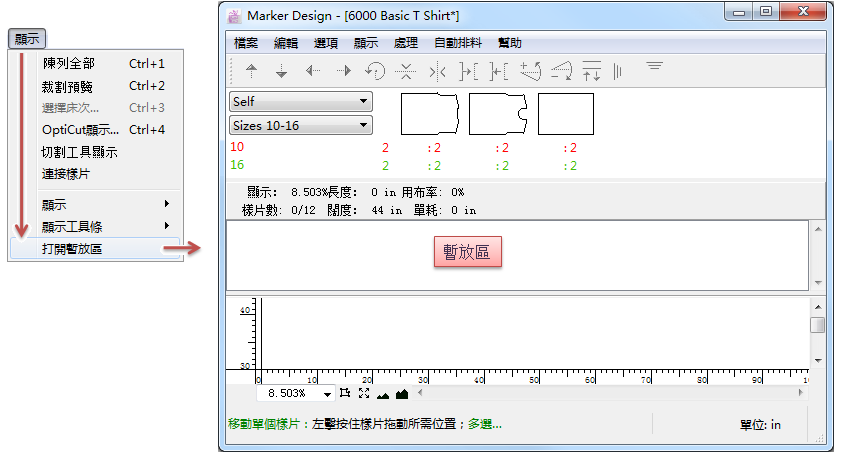This screenshot has height=454, width=841.
Task: Click the small mountains zoom-out icon
Action: 383,394
